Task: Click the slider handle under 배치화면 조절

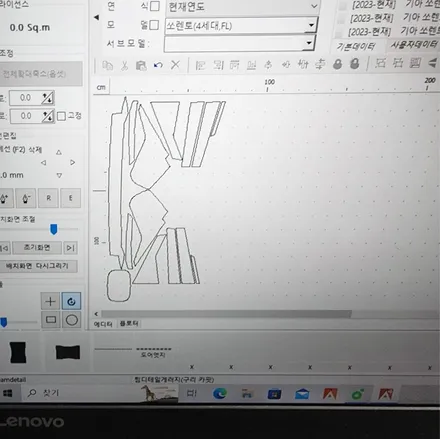Action: [53, 229]
